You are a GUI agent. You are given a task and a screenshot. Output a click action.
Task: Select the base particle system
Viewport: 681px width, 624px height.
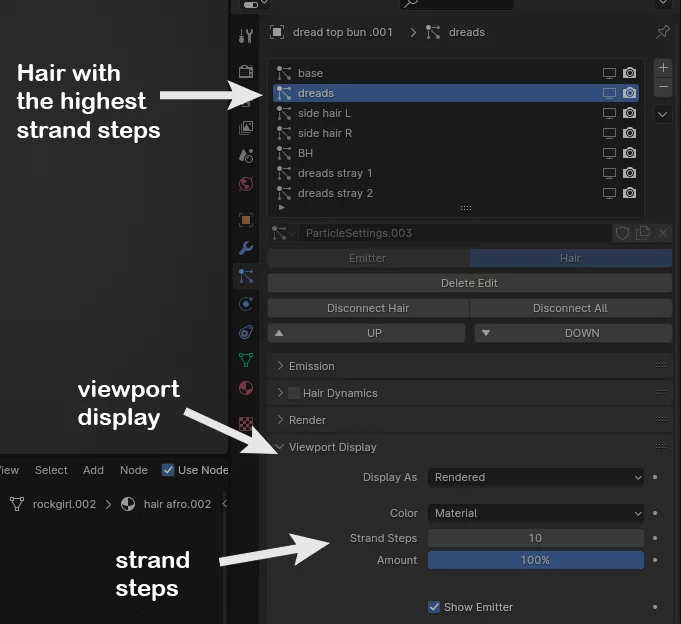456,73
